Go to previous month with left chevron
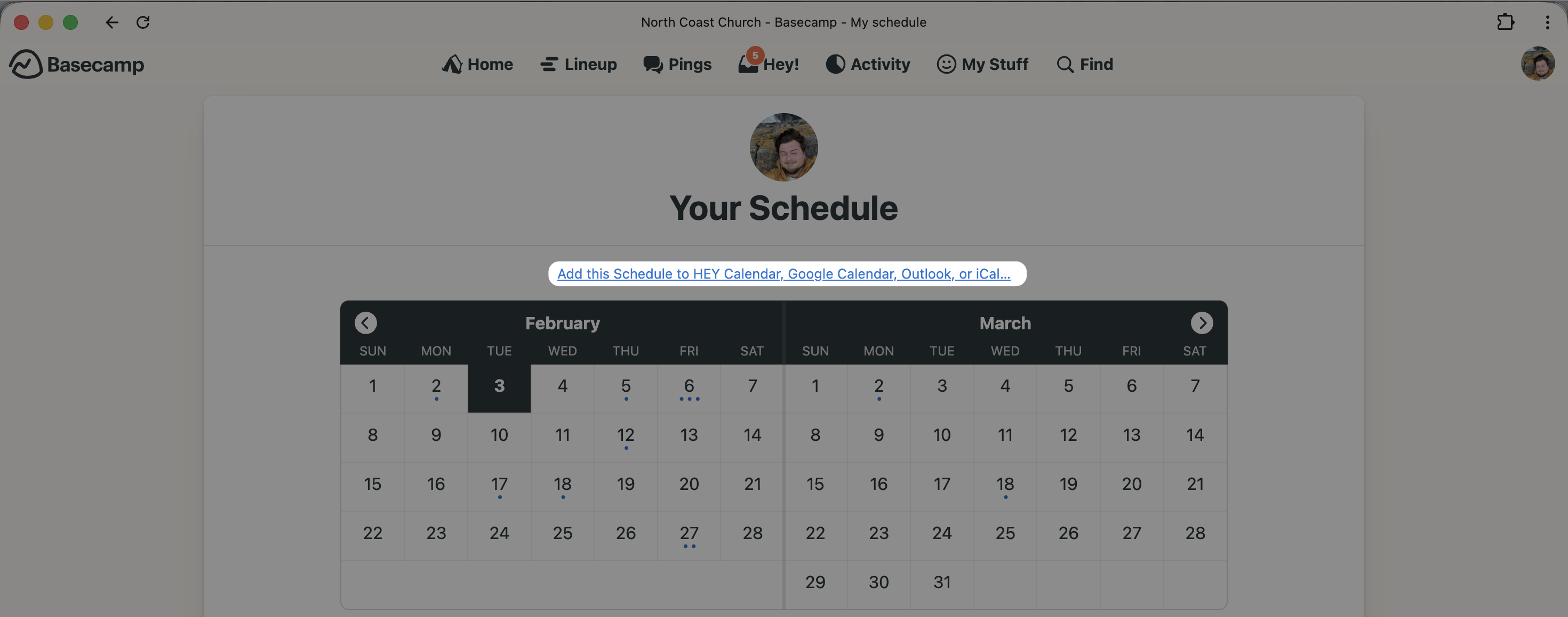Viewport: 1568px width, 617px height. coord(366,323)
